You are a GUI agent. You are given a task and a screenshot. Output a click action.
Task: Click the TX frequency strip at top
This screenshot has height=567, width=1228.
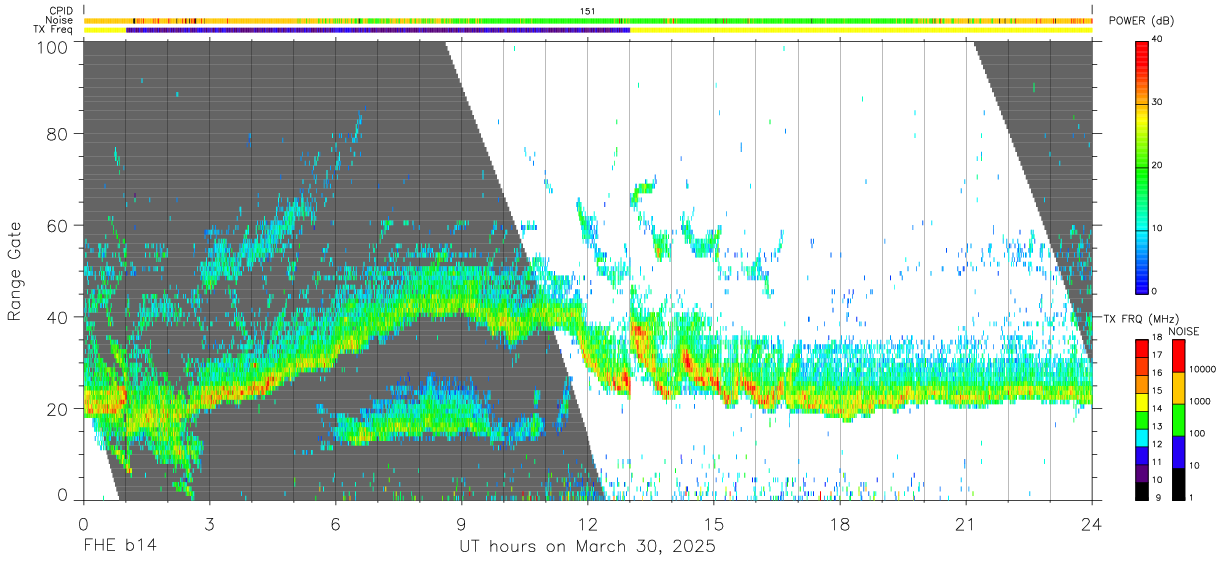588,30
